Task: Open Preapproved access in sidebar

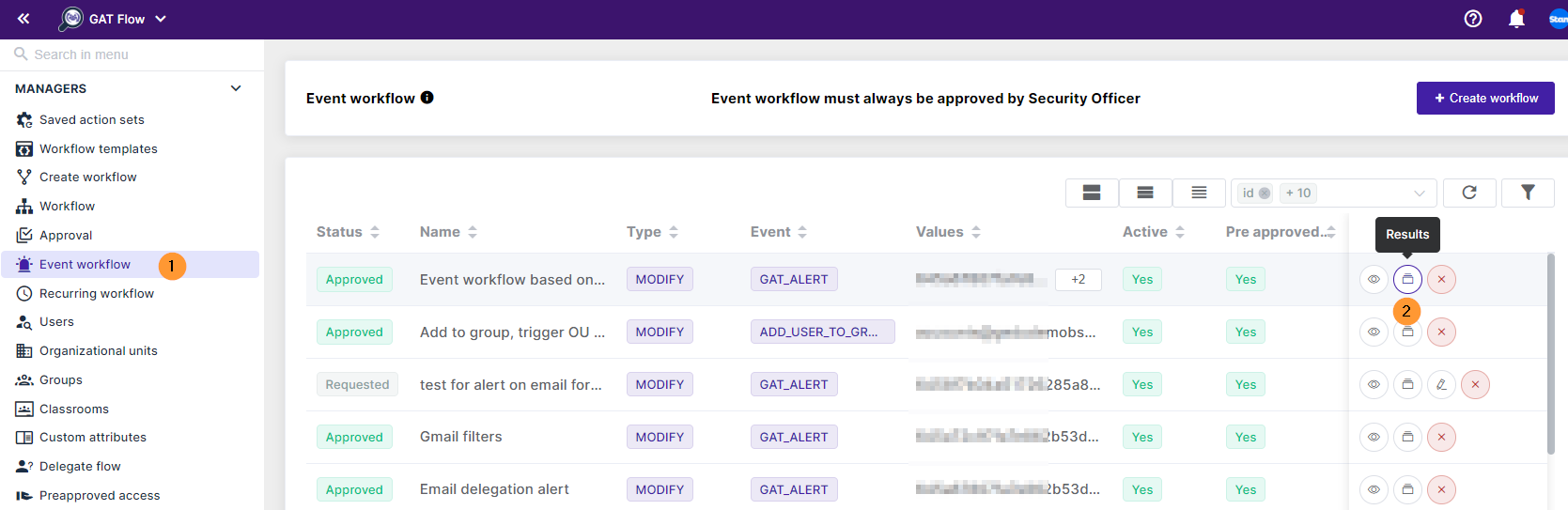Action: tap(100, 495)
